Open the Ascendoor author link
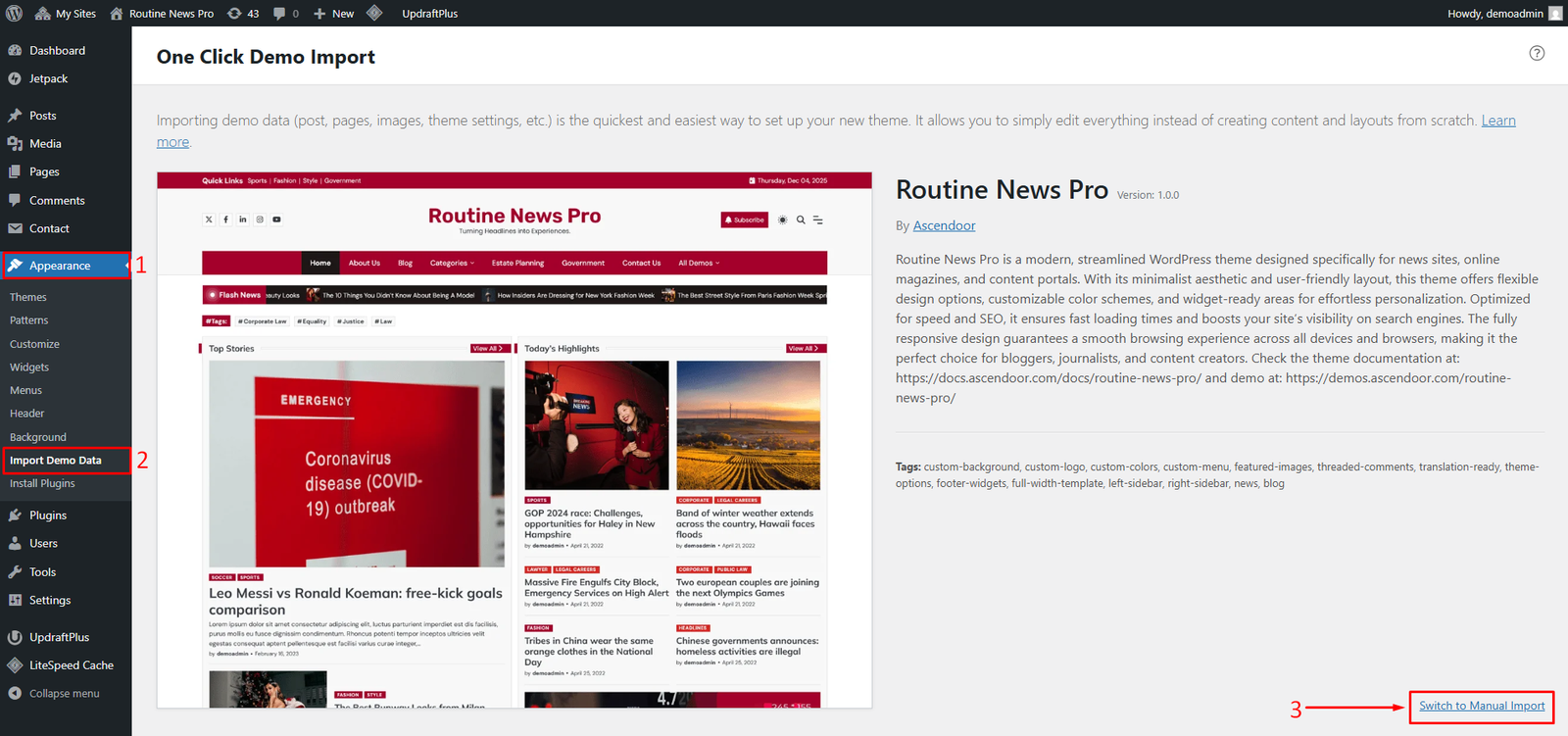 (944, 225)
